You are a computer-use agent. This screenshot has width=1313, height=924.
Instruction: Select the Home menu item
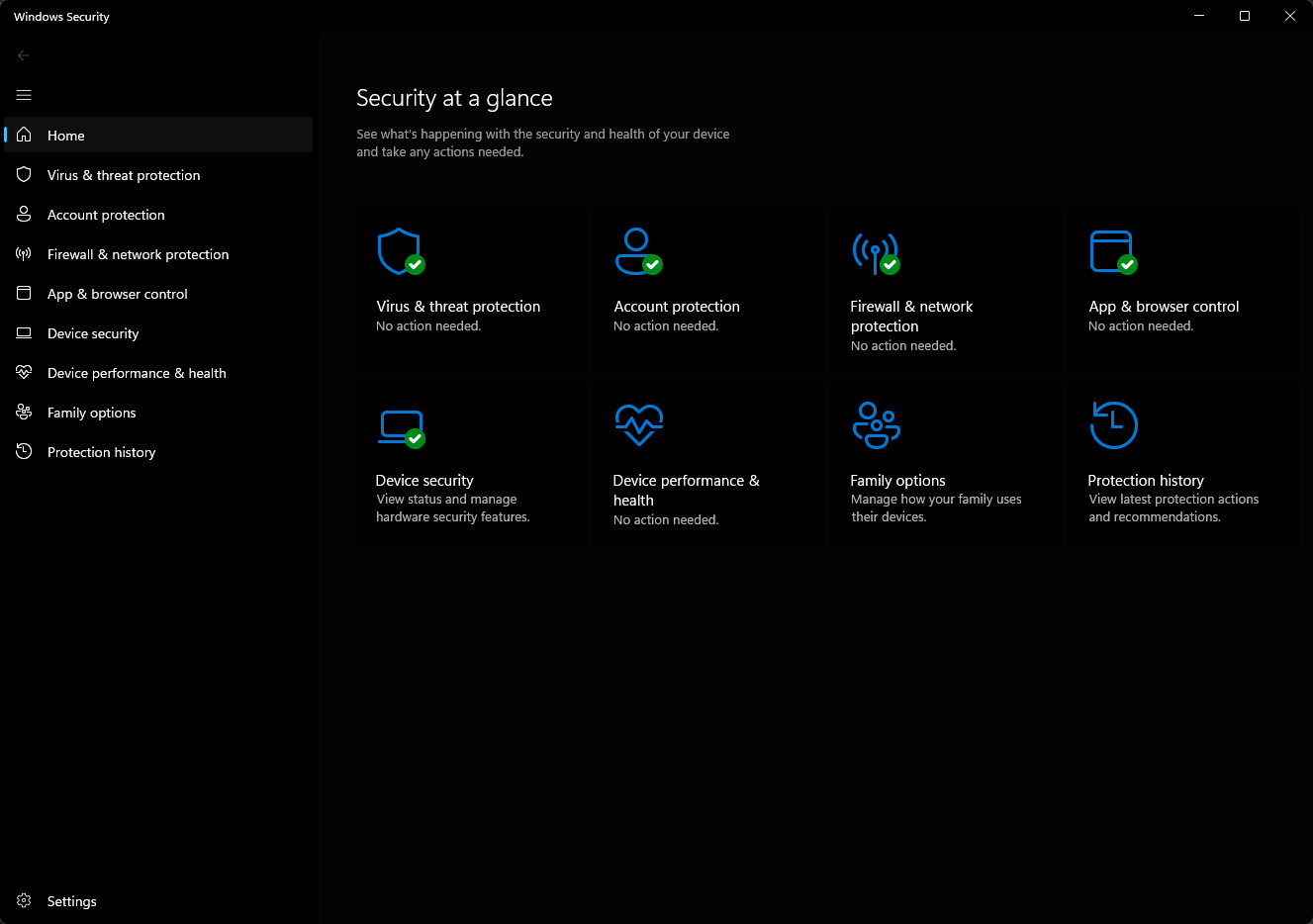tap(65, 135)
